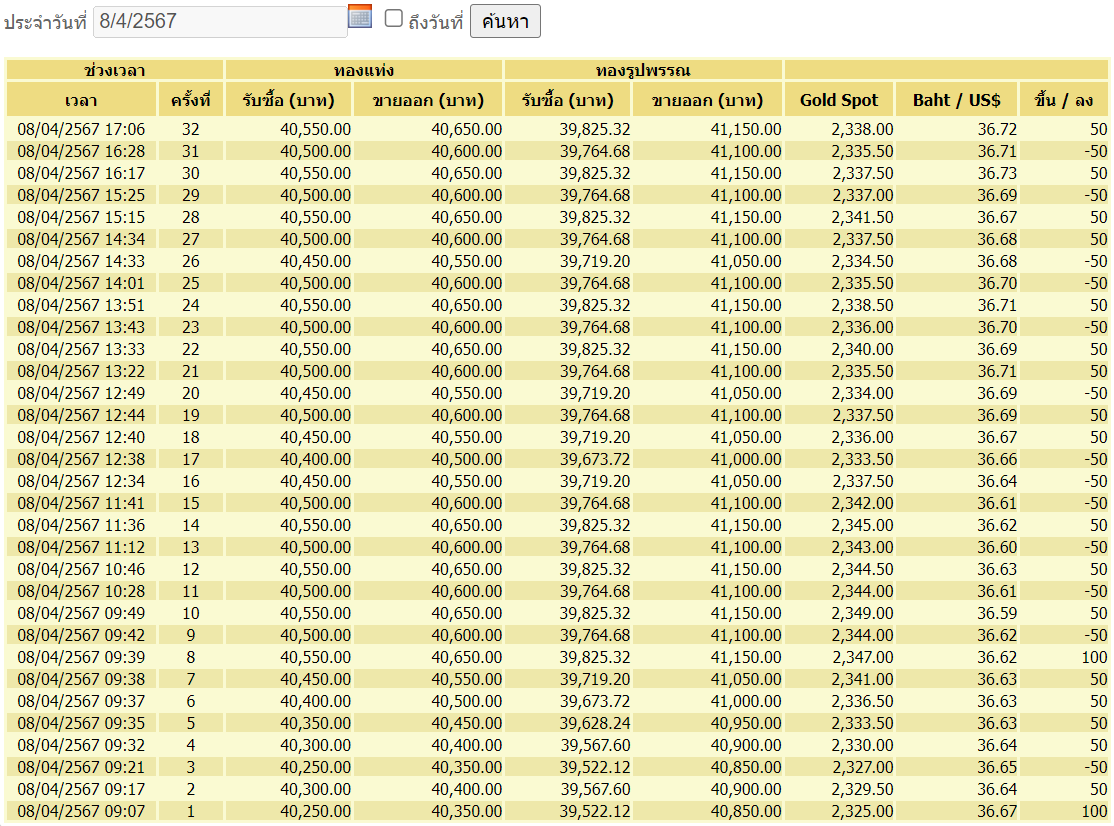Click ornament buy price 39,628.24

pyautogui.click(x=595, y=724)
